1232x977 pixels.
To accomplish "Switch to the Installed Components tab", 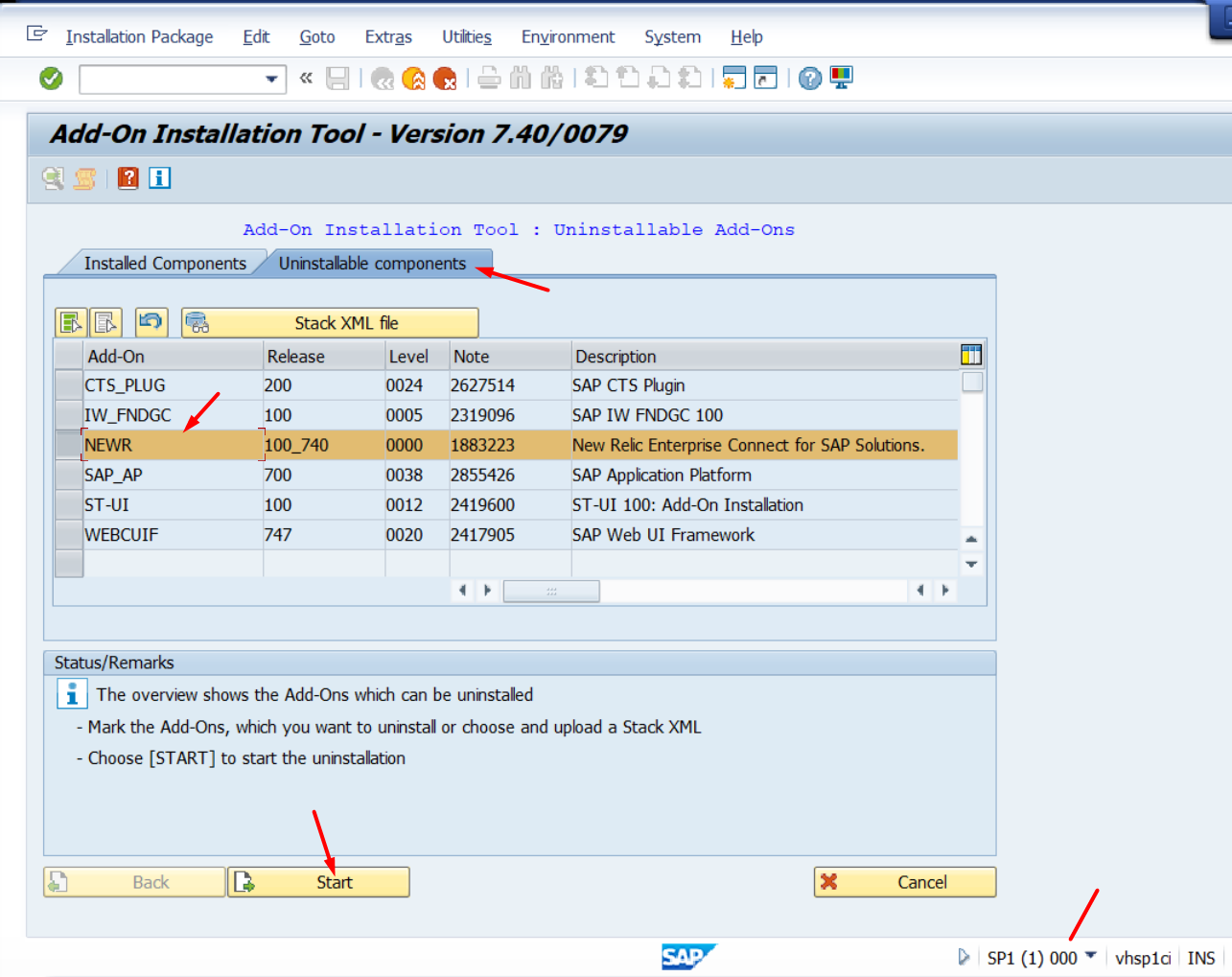I will click(x=165, y=263).
